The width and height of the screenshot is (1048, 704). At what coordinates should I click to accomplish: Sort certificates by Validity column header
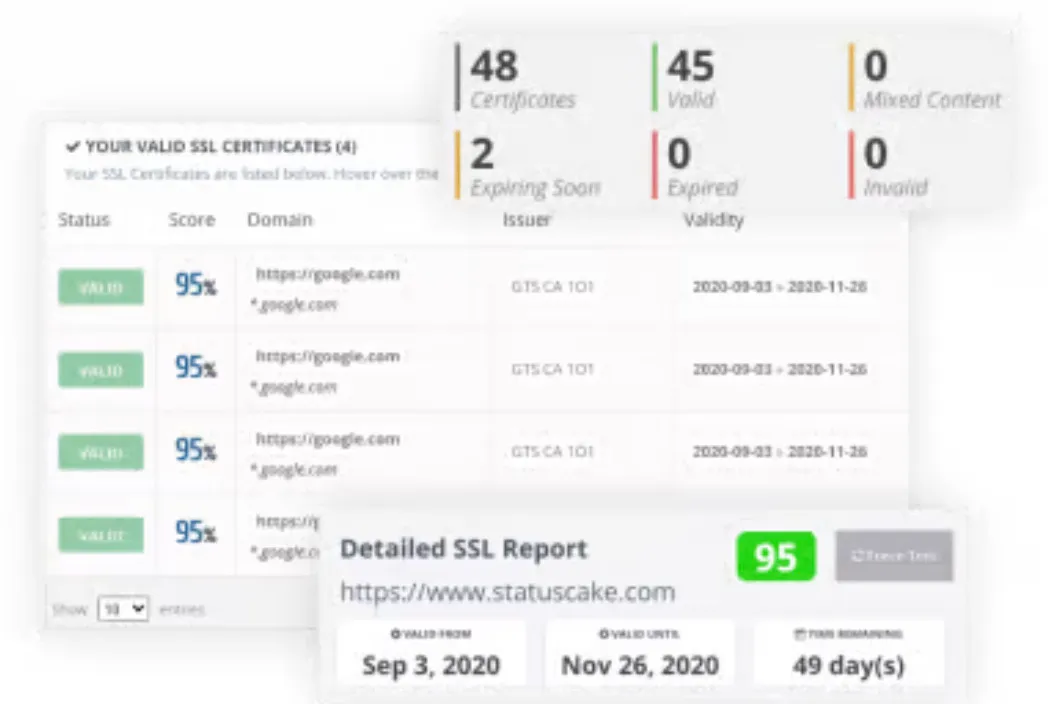point(712,220)
